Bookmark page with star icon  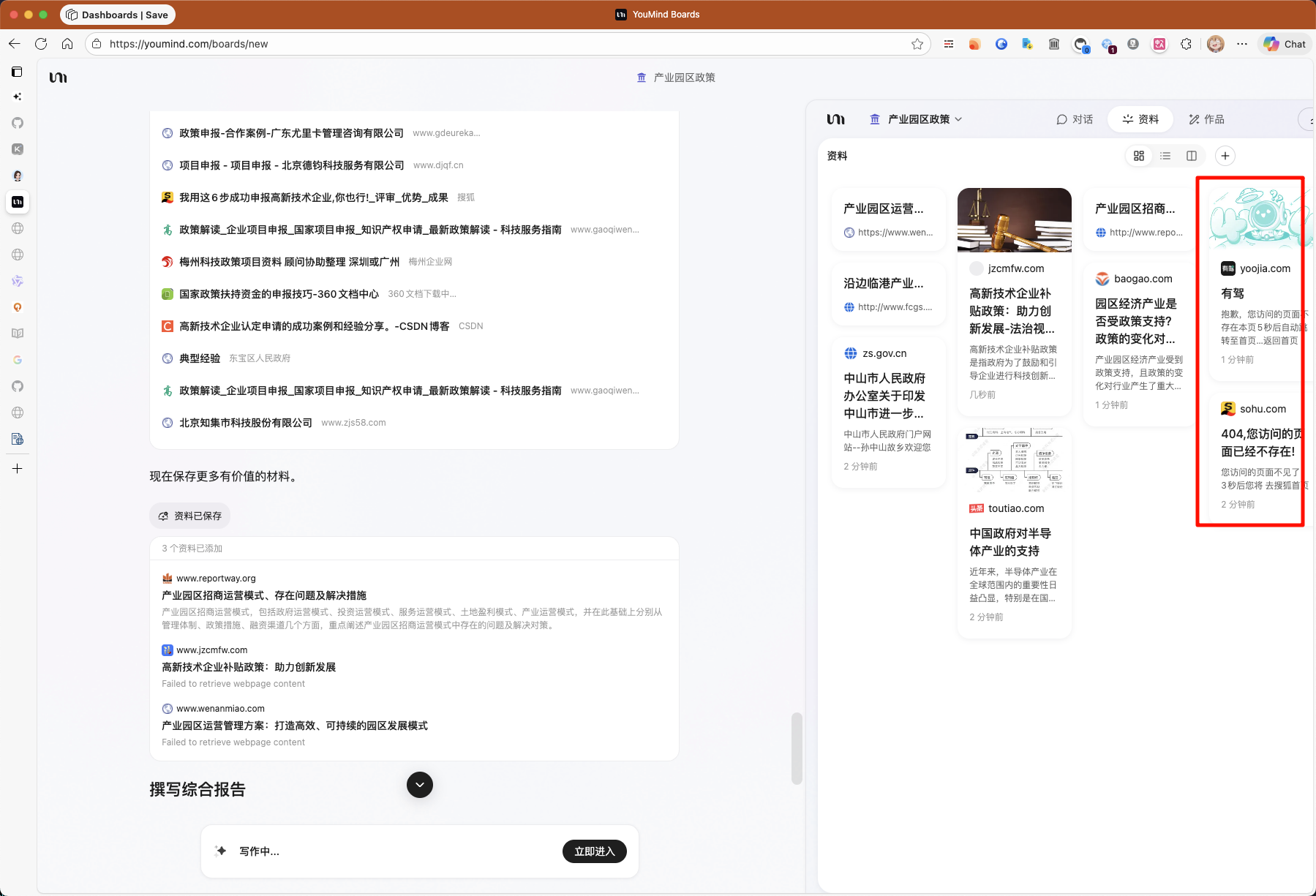click(917, 44)
